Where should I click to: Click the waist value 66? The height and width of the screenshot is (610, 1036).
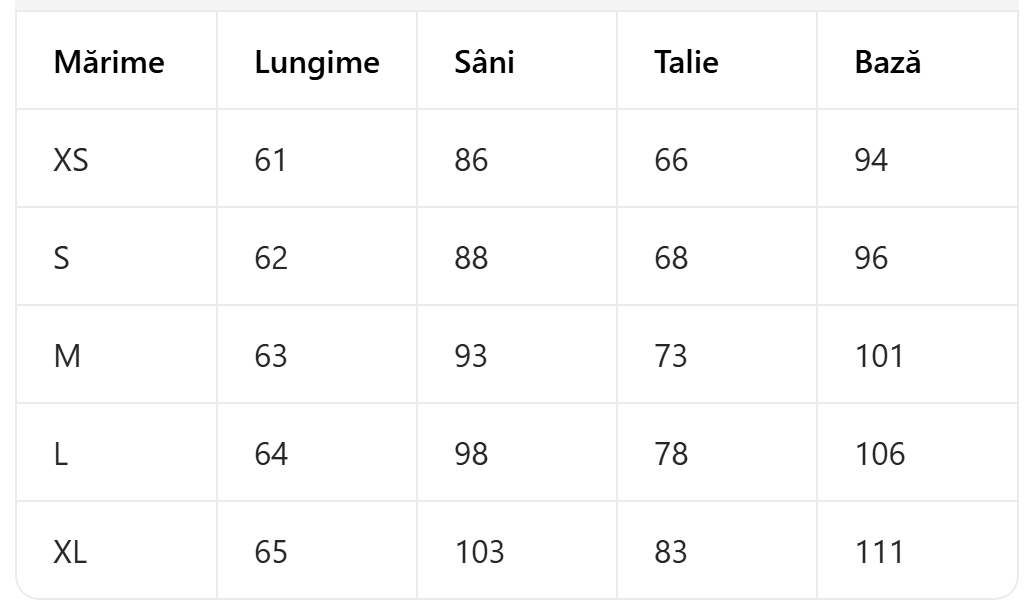671,160
